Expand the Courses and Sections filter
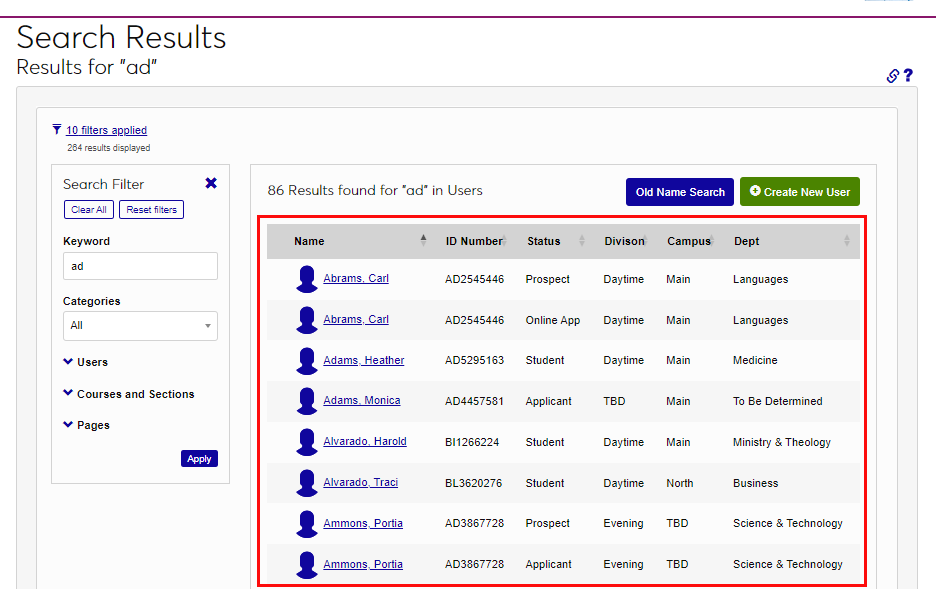 click(135, 394)
